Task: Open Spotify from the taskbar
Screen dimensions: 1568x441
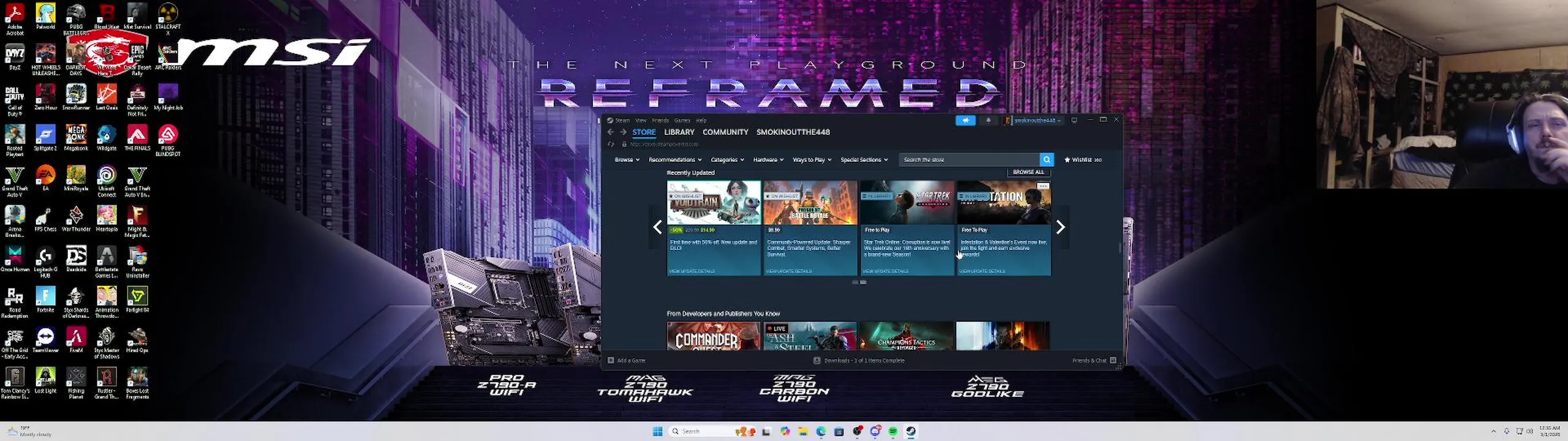Action: pyautogui.click(x=893, y=432)
